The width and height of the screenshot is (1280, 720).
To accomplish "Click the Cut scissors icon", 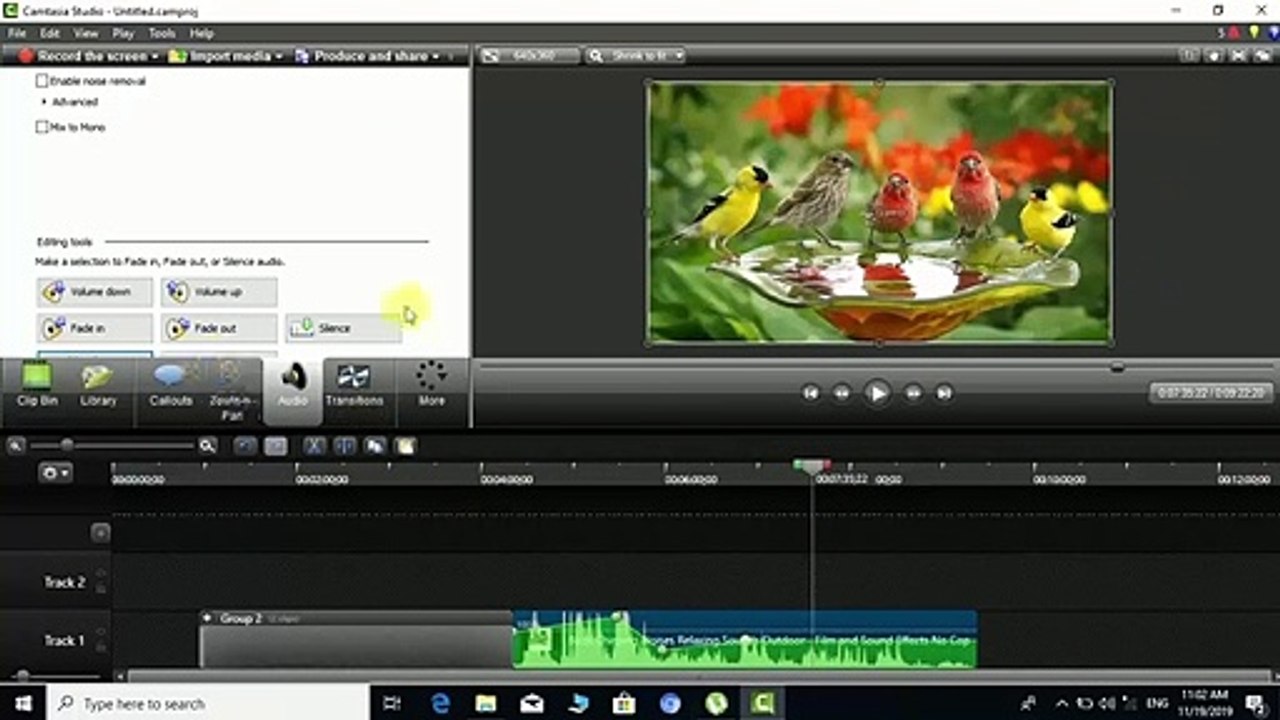I will point(314,446).
